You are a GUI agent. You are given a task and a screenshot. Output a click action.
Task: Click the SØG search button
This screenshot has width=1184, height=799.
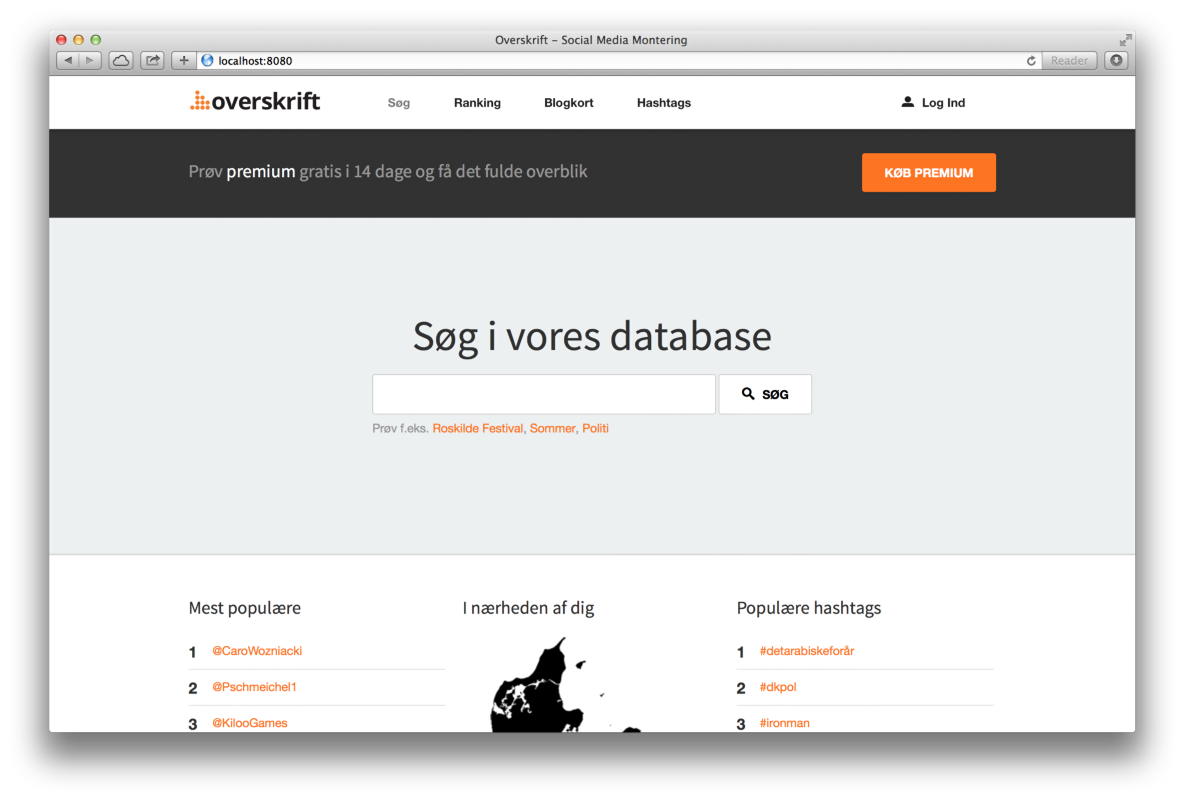pos(765,394)
